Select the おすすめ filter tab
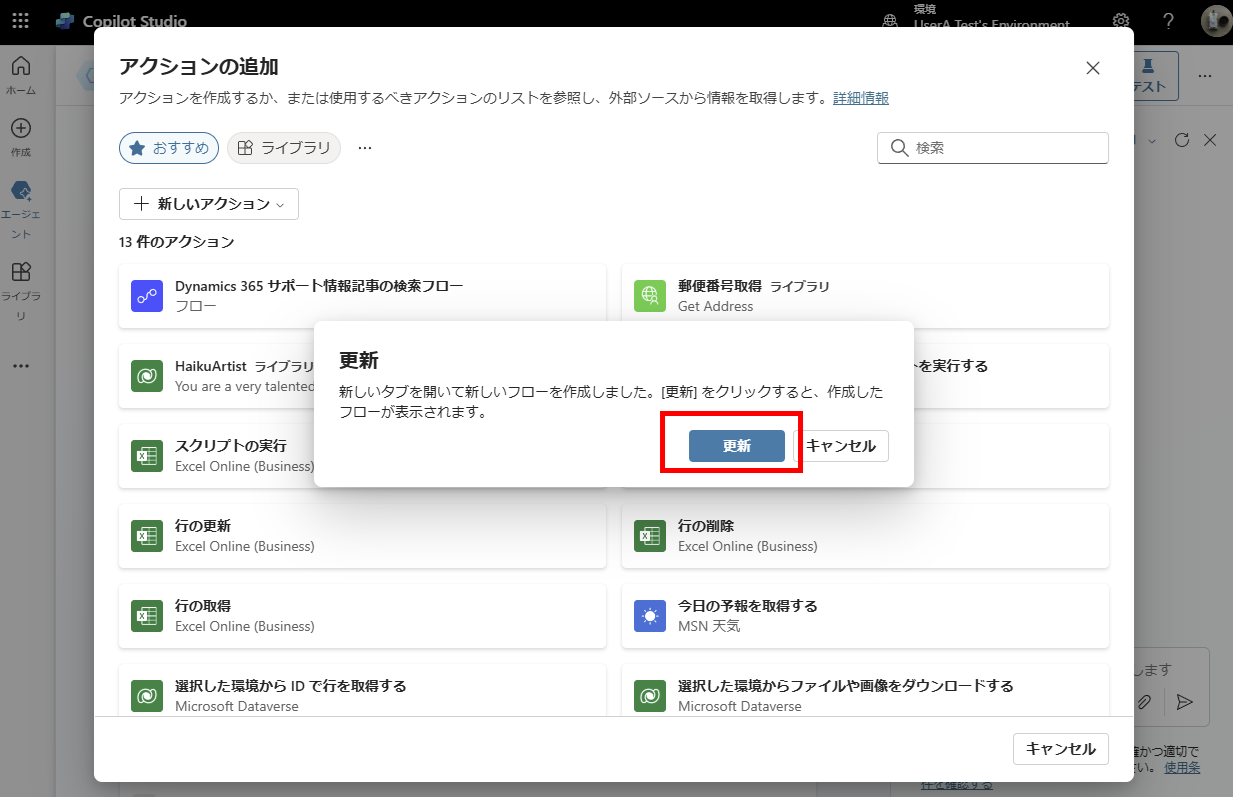This screenshot has width=1233, height=797. pyautogui.click(x=169, y=148)
